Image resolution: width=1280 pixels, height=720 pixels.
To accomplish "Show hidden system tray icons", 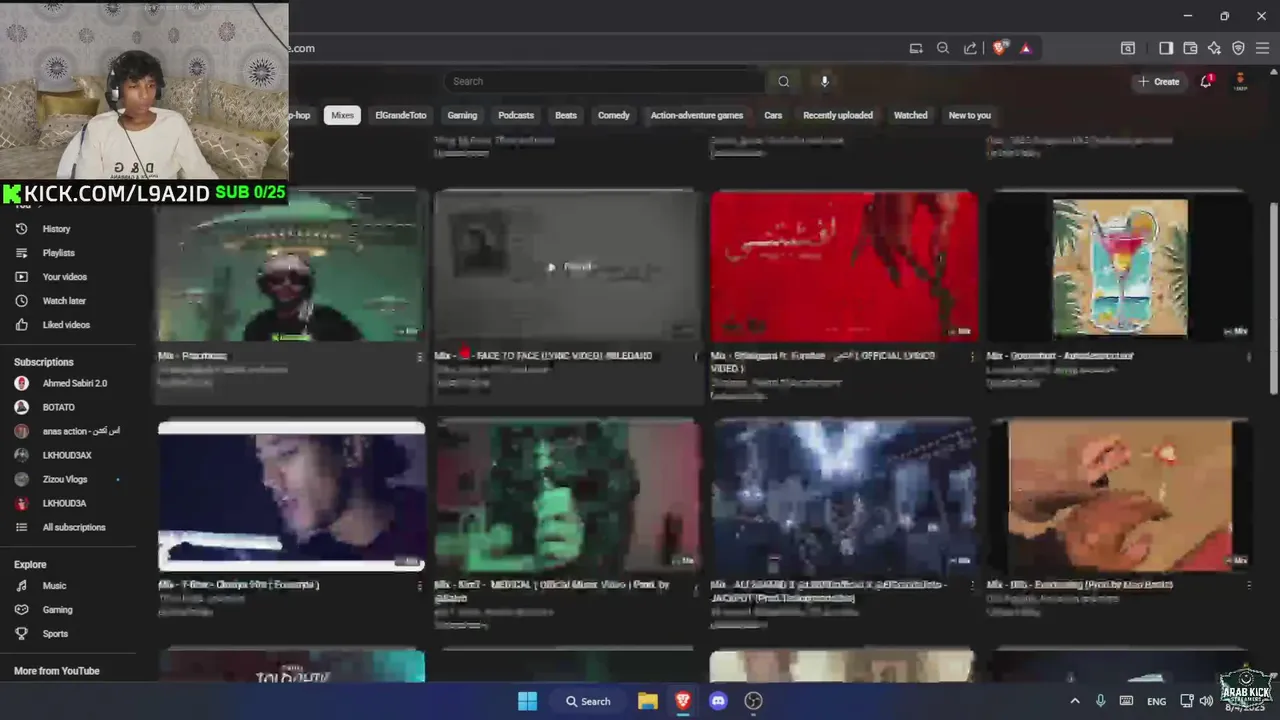I will (x=1075, y=701).
